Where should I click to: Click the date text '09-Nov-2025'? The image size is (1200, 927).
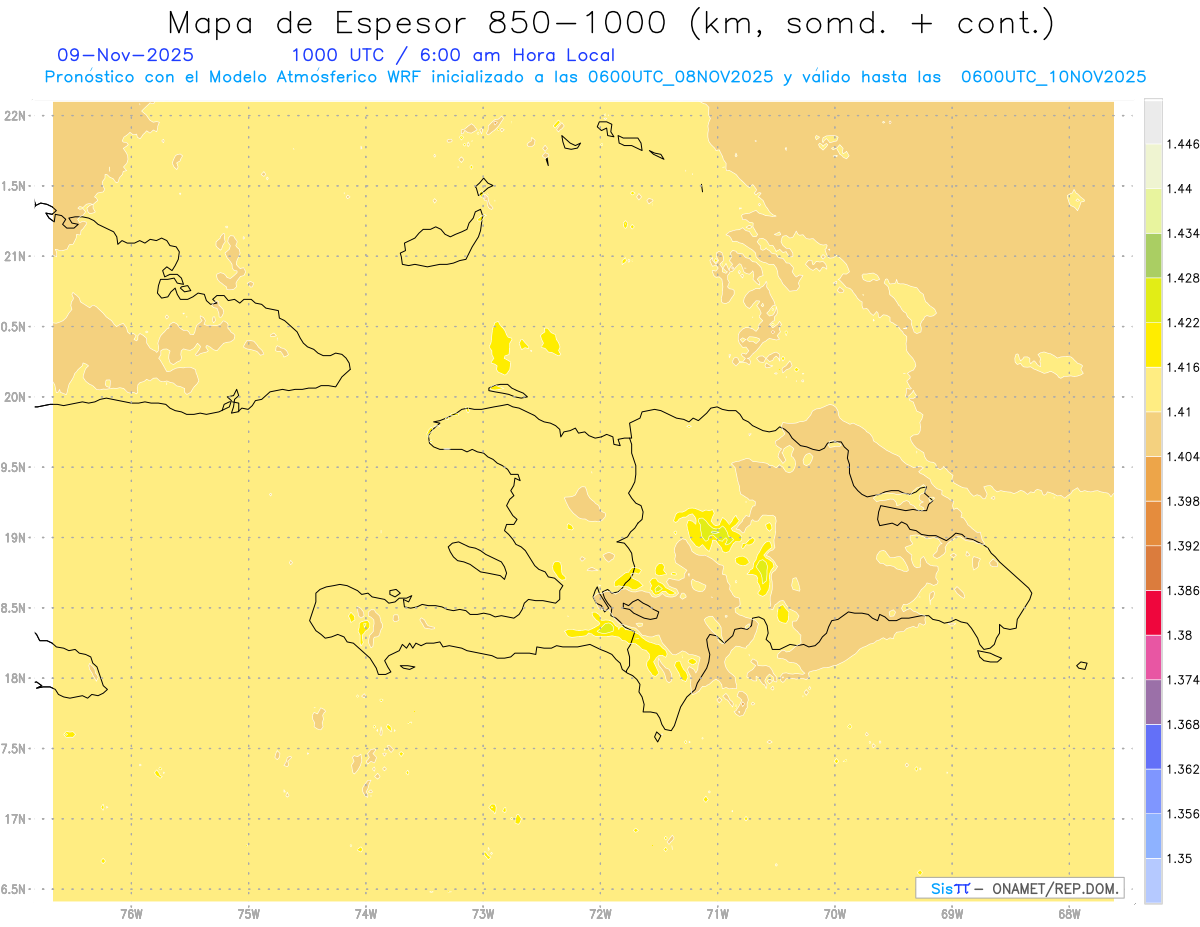pos(126,55)
